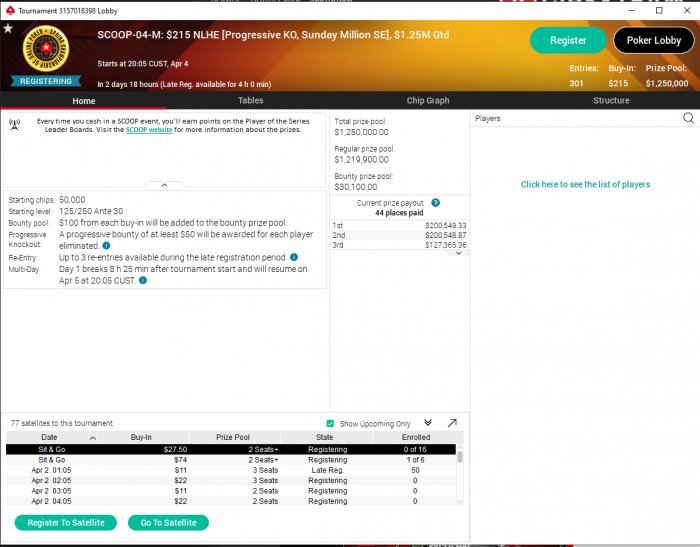Select satellite row Apr 2 03:05
Image resolution: width=700 pixels, height=547 pixels.
231,491
